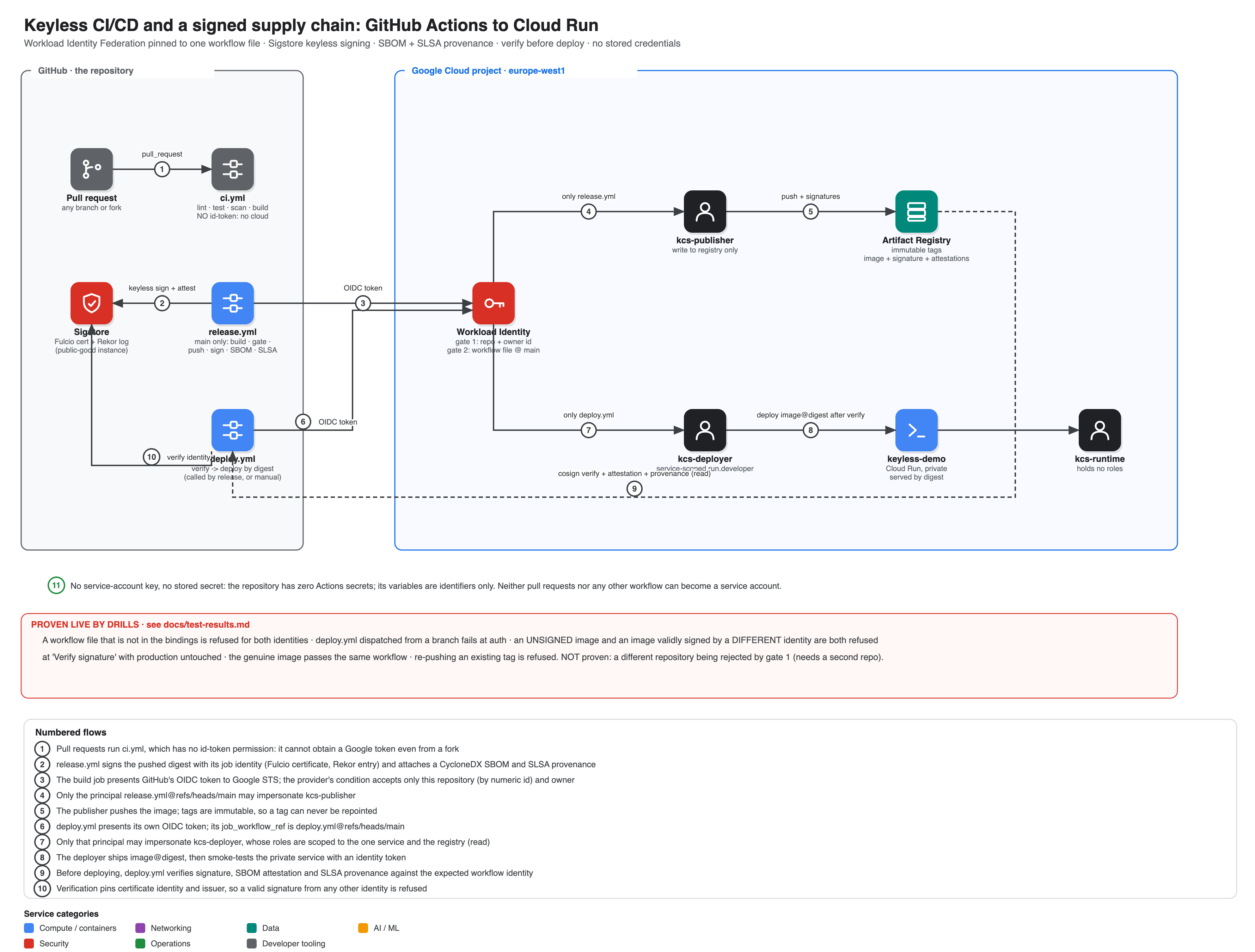This screenshot has width=1255, height=952.
Task: Click the 'Cloud Run, private' caption
Action: click(916, 469)
